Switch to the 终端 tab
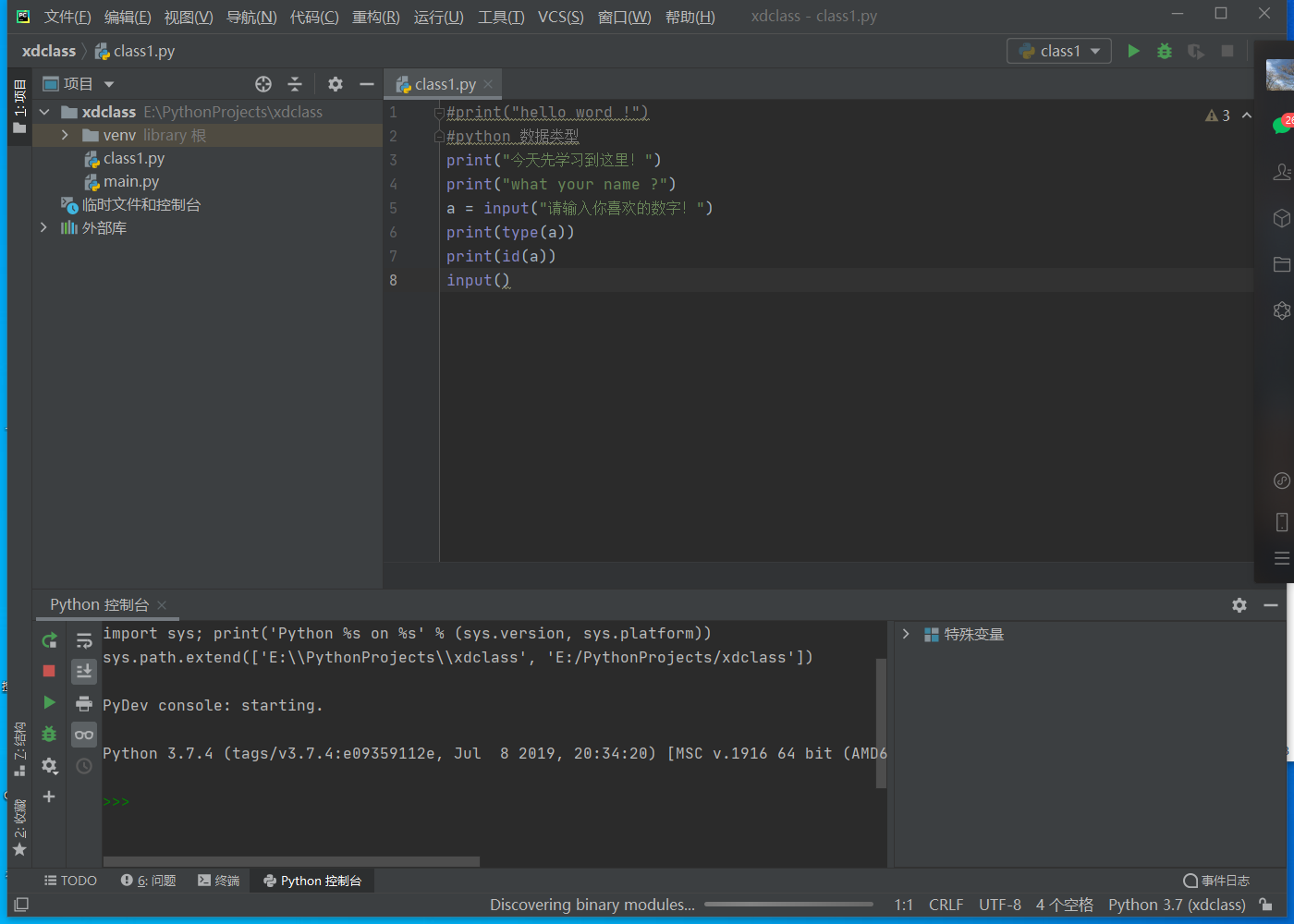 click(x=219, y=881)
